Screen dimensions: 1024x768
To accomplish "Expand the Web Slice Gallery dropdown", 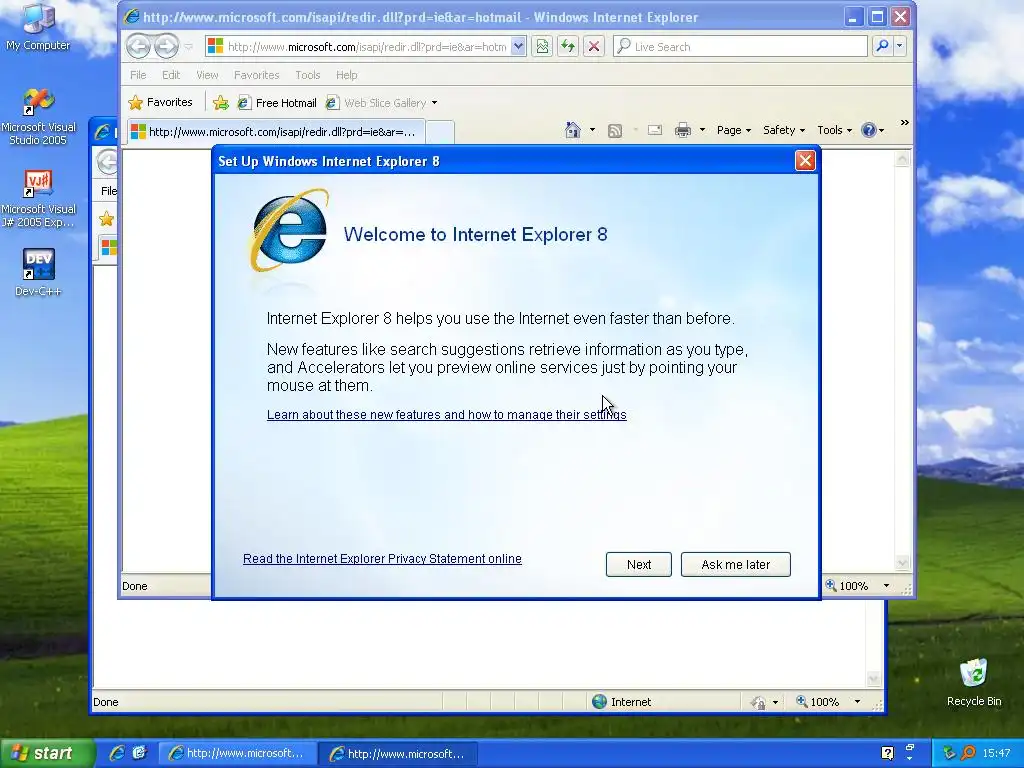I will click(x=434, y=103).
